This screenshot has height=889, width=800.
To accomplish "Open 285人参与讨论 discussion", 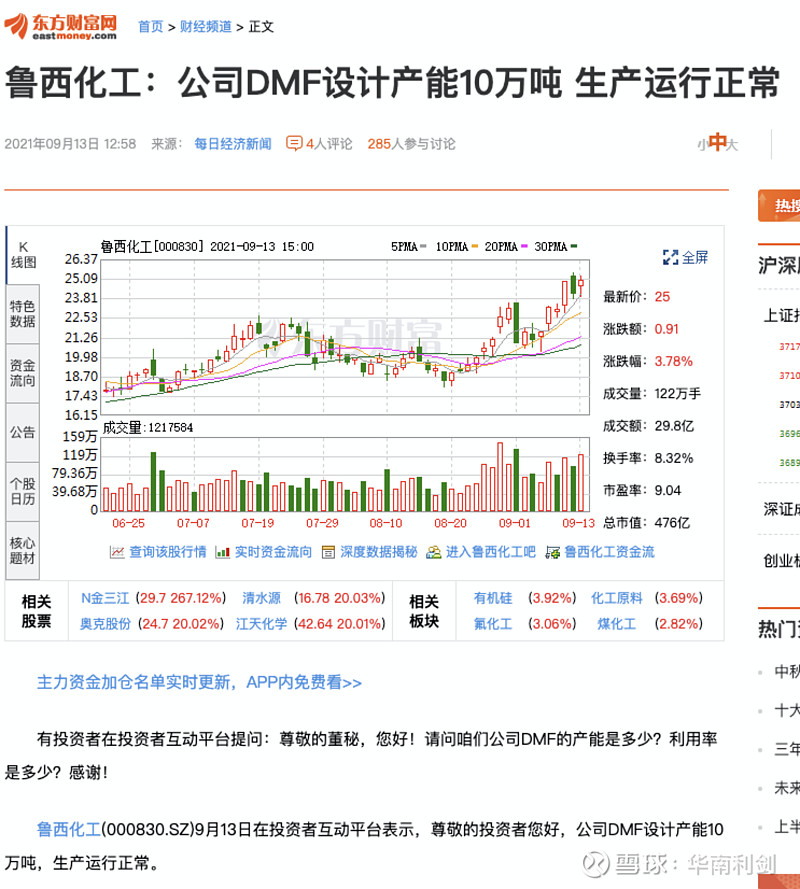I will [411, 144].
